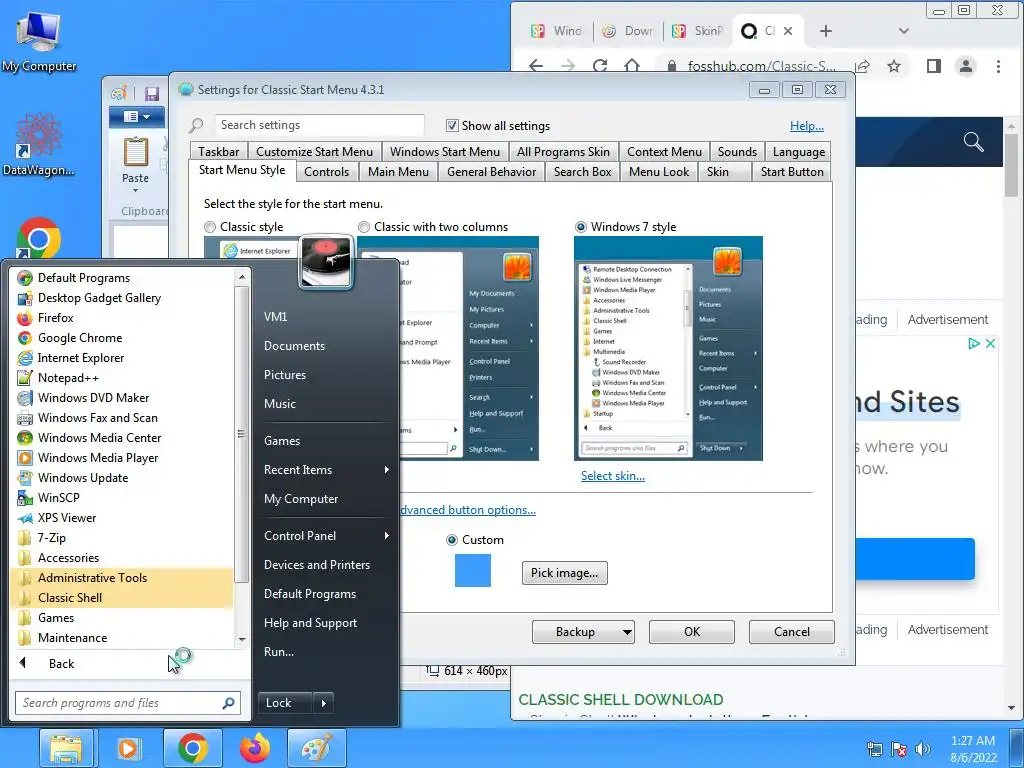1024x768 pixels.
Task: Open Chrome tab search chevron
Action: coord(904,31)
